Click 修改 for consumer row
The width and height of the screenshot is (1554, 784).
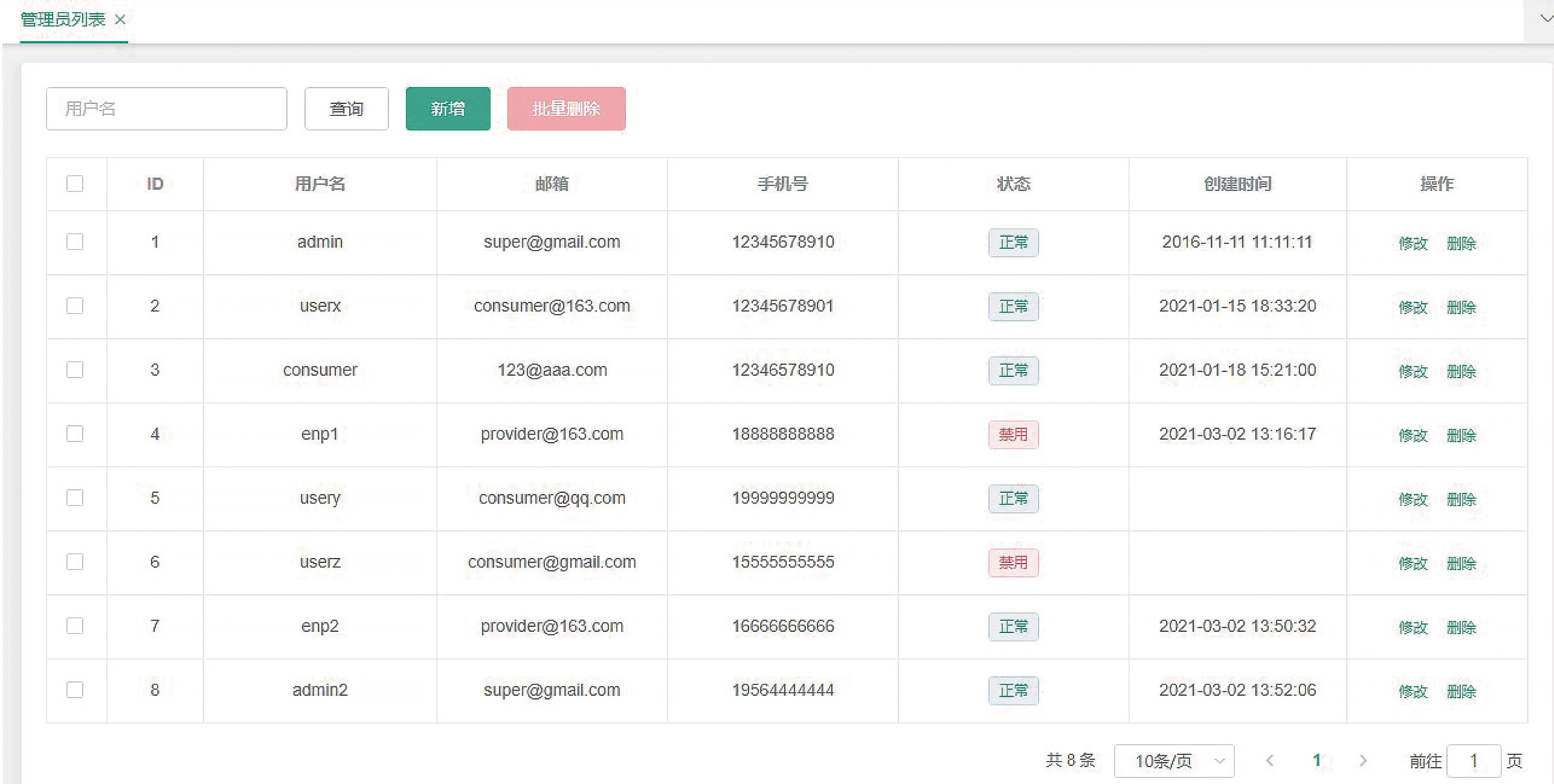(1413, 371)
